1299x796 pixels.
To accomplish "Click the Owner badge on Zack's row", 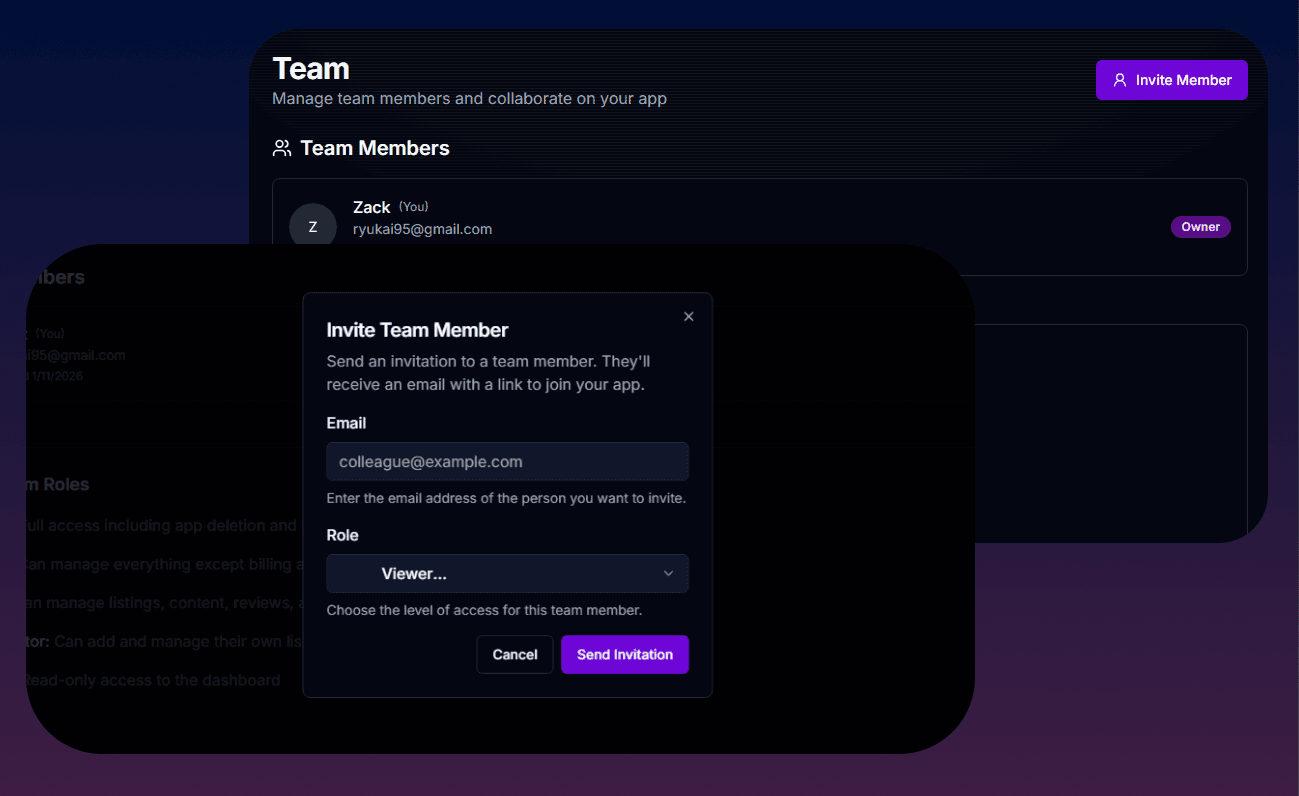I will click(x=1200, y=227).
